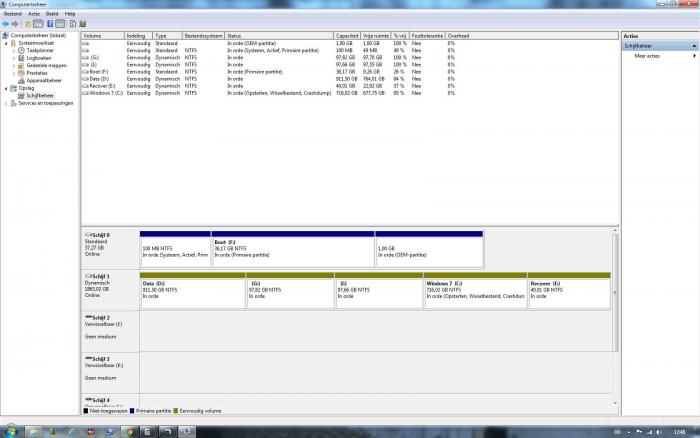Click the Refresh page icon in toolbar
The width and height of the screenshot is (700, 438).
point(73,24)
